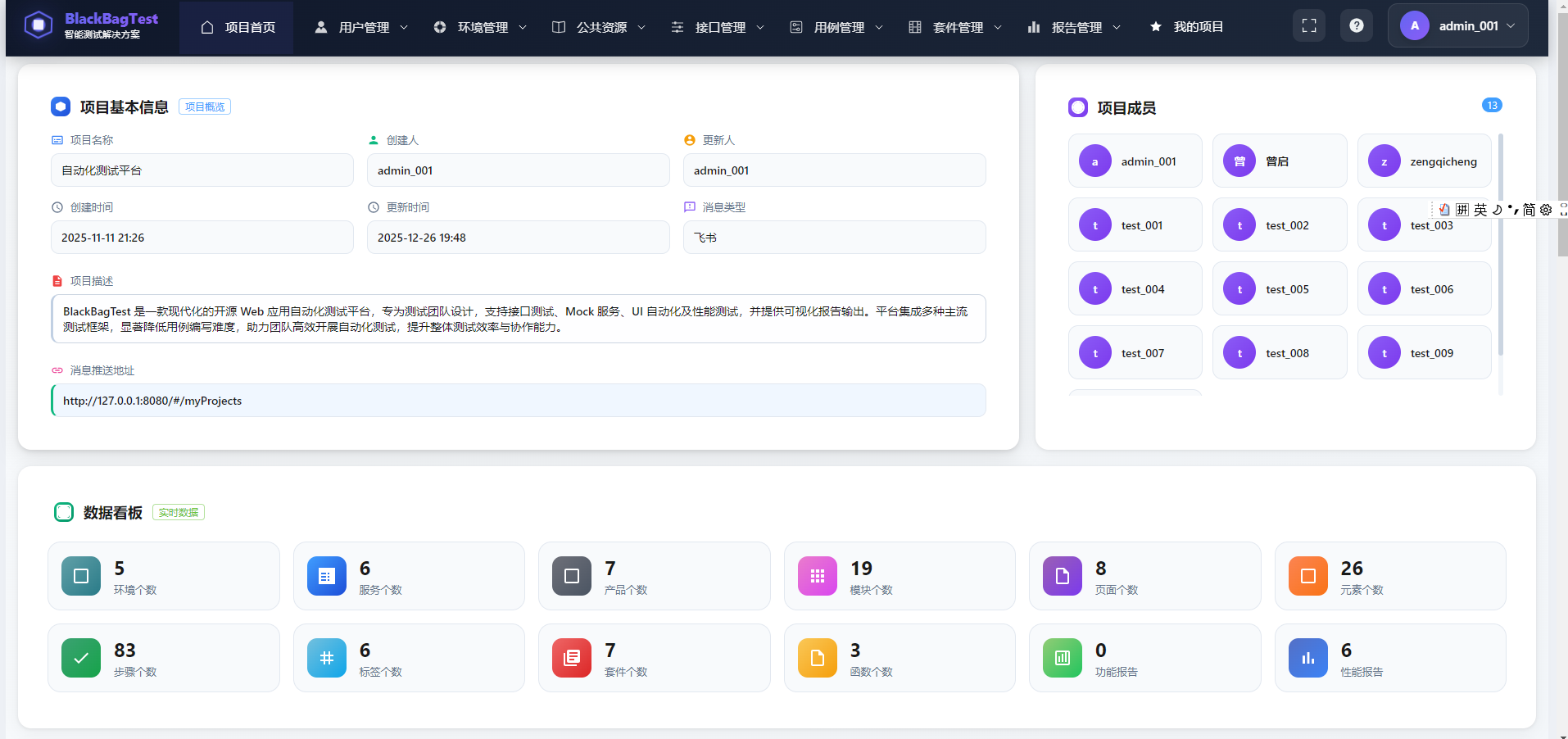The height and width of the screenshot is (739, 1568).
Task: Click the 项目概览 badge button
Action: 204,107
